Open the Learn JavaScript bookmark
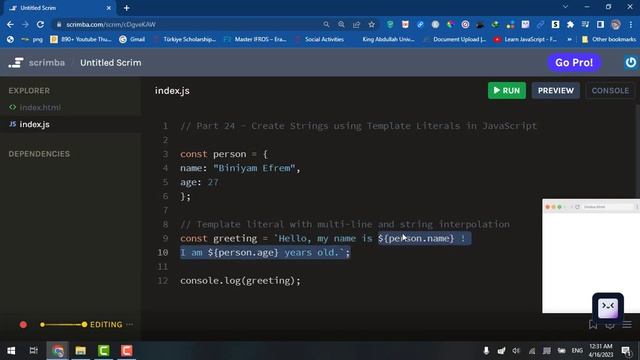This screenshot has width=640, height=360. point(526,39)
